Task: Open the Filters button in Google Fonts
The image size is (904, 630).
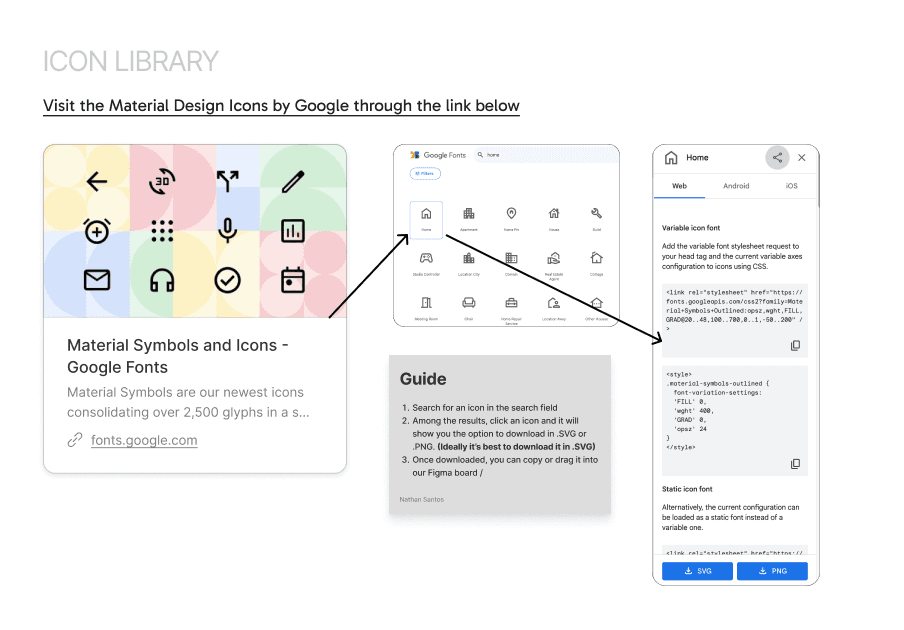Action: point(425,173)
